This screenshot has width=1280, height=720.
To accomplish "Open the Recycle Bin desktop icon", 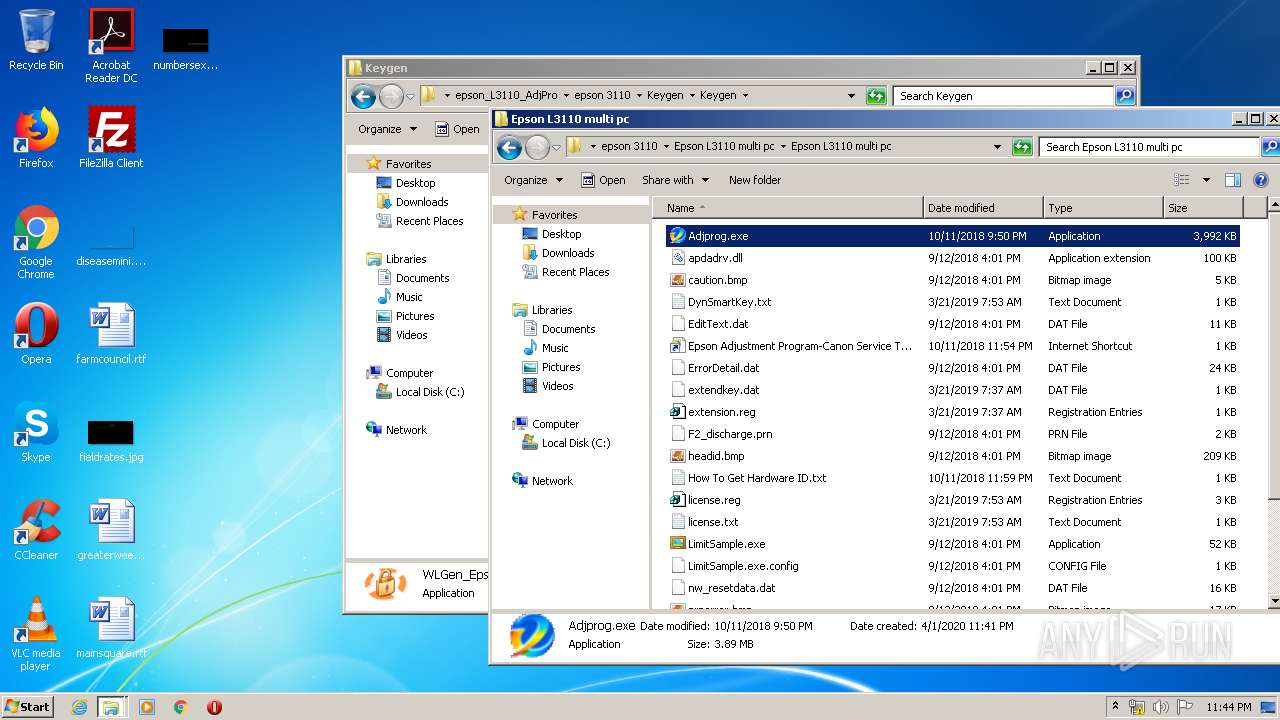I will click(x=36, y=40).
